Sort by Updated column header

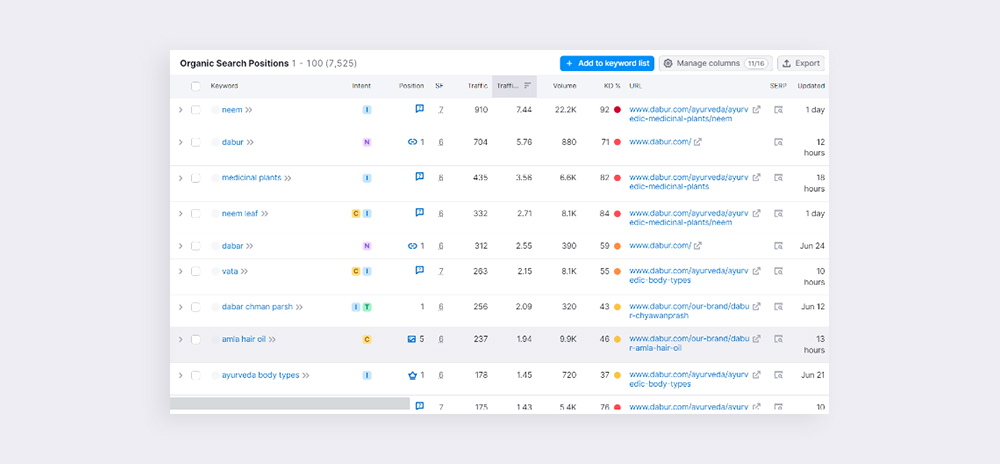click(811, 86)
